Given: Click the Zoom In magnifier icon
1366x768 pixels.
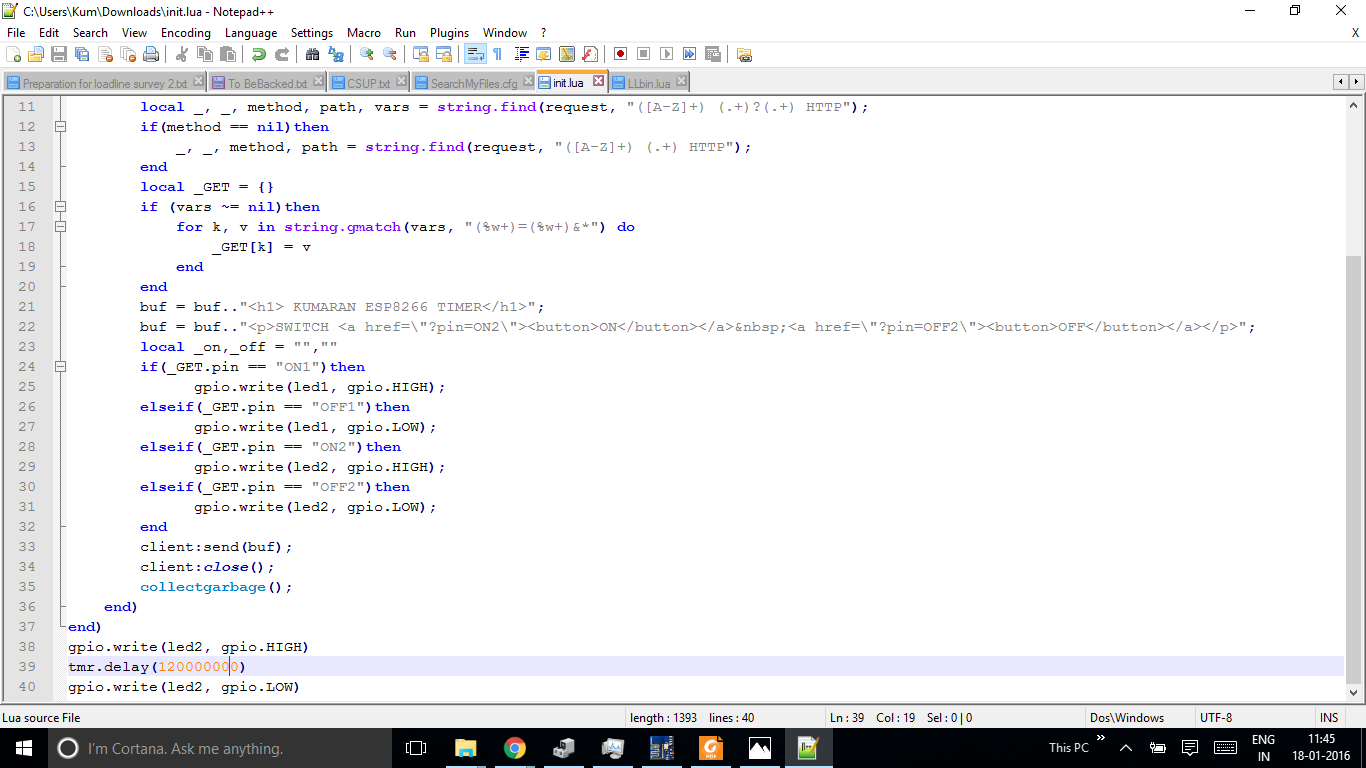Looking at the screenshot, I should [x=367, y=54].
